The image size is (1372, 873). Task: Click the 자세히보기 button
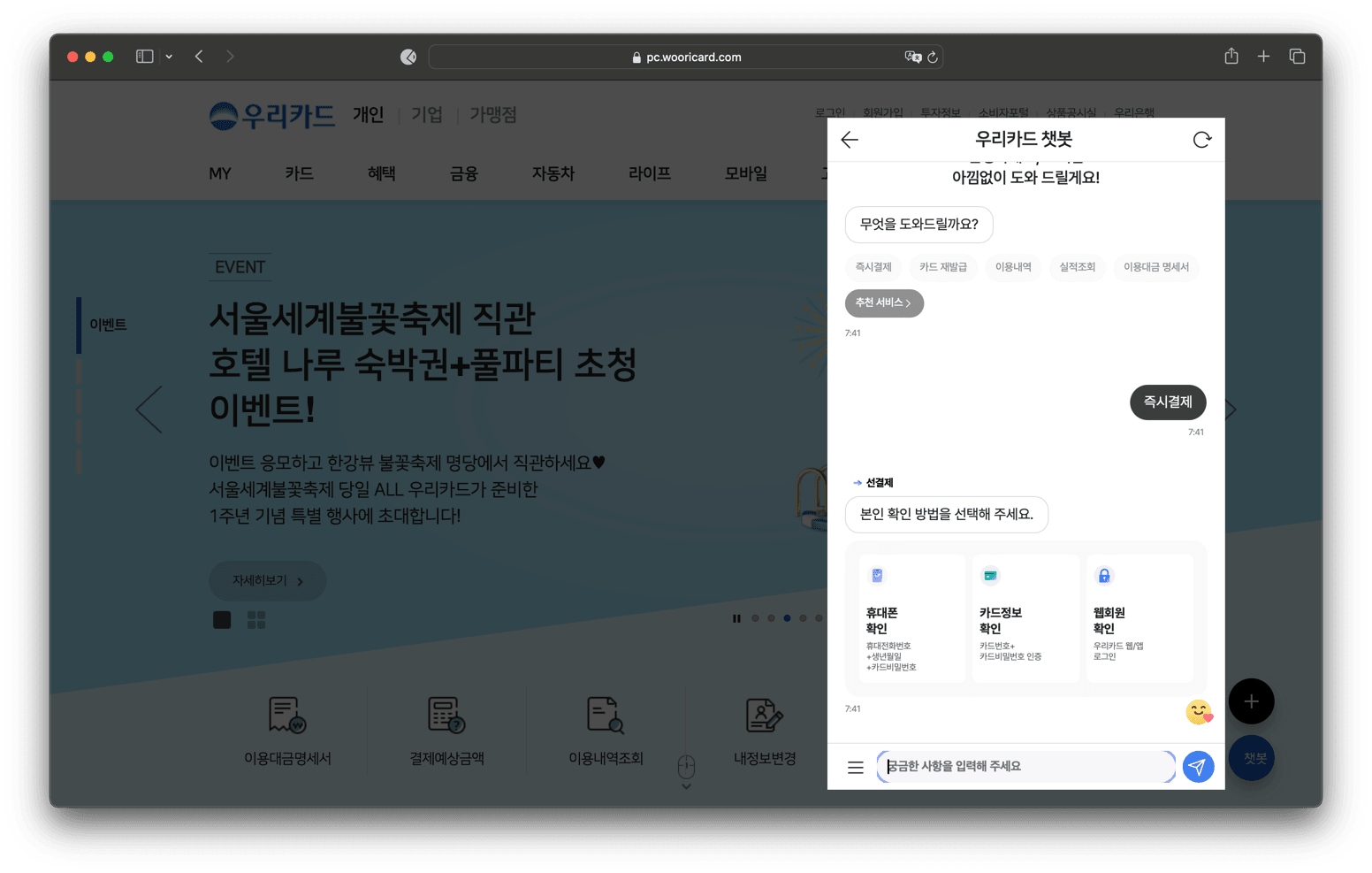pyautogui.click(x=267, y=581)
